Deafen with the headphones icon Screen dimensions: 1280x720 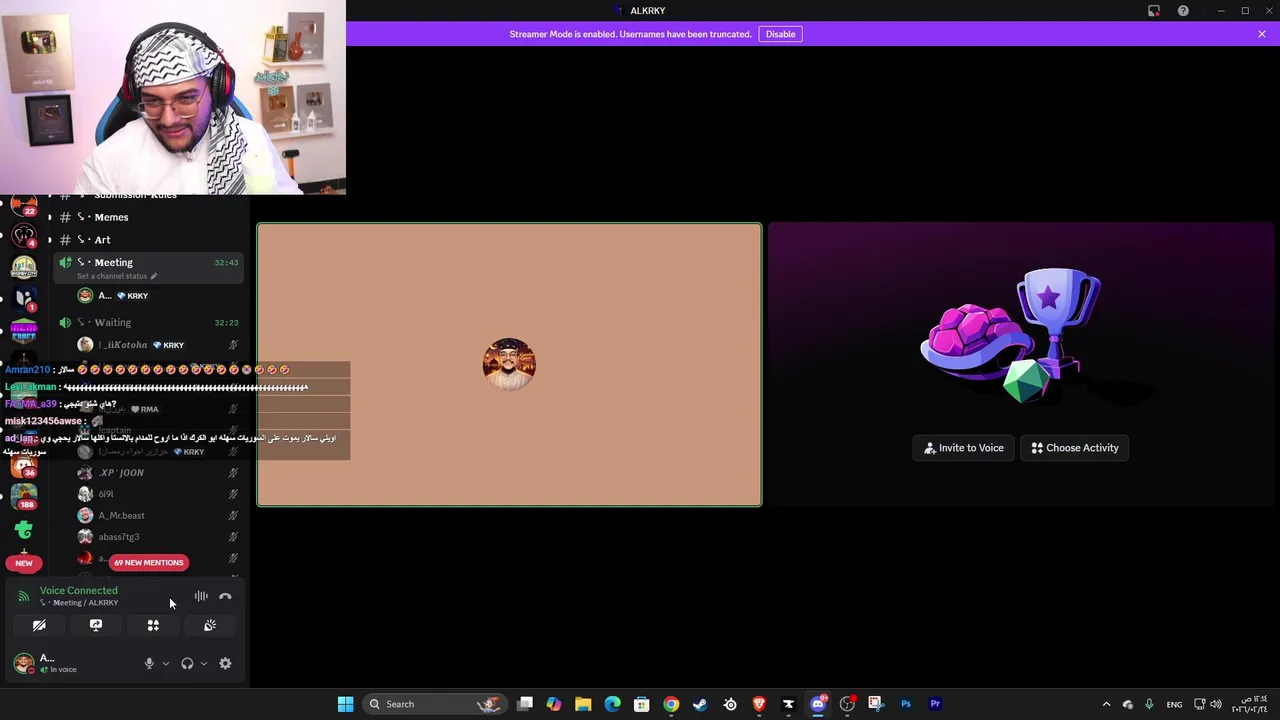tap(187, 663)
